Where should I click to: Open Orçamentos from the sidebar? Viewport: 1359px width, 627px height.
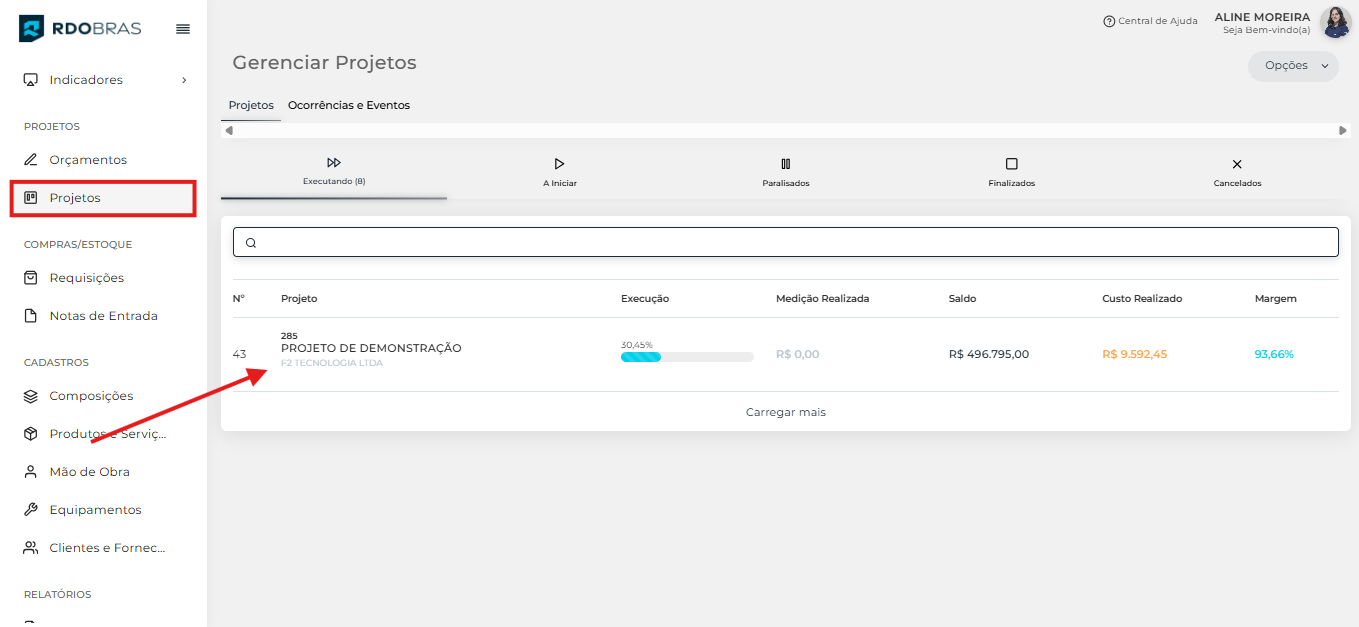coord(88,160)
